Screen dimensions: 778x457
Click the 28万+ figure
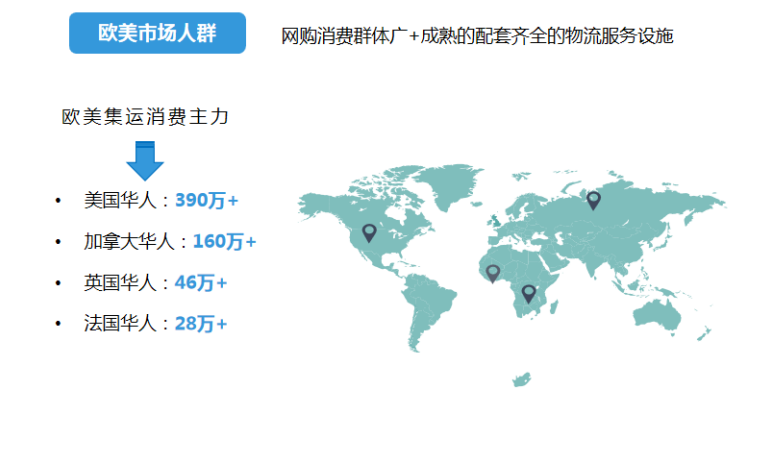[200, 324]
